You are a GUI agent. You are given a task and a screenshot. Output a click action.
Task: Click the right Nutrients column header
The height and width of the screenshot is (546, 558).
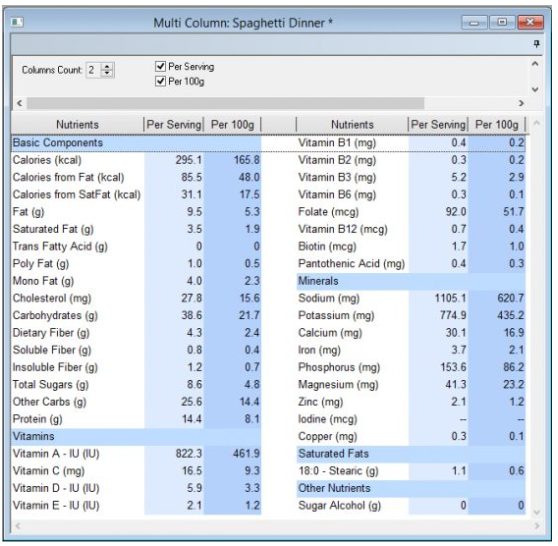click(x=352, y=125)
